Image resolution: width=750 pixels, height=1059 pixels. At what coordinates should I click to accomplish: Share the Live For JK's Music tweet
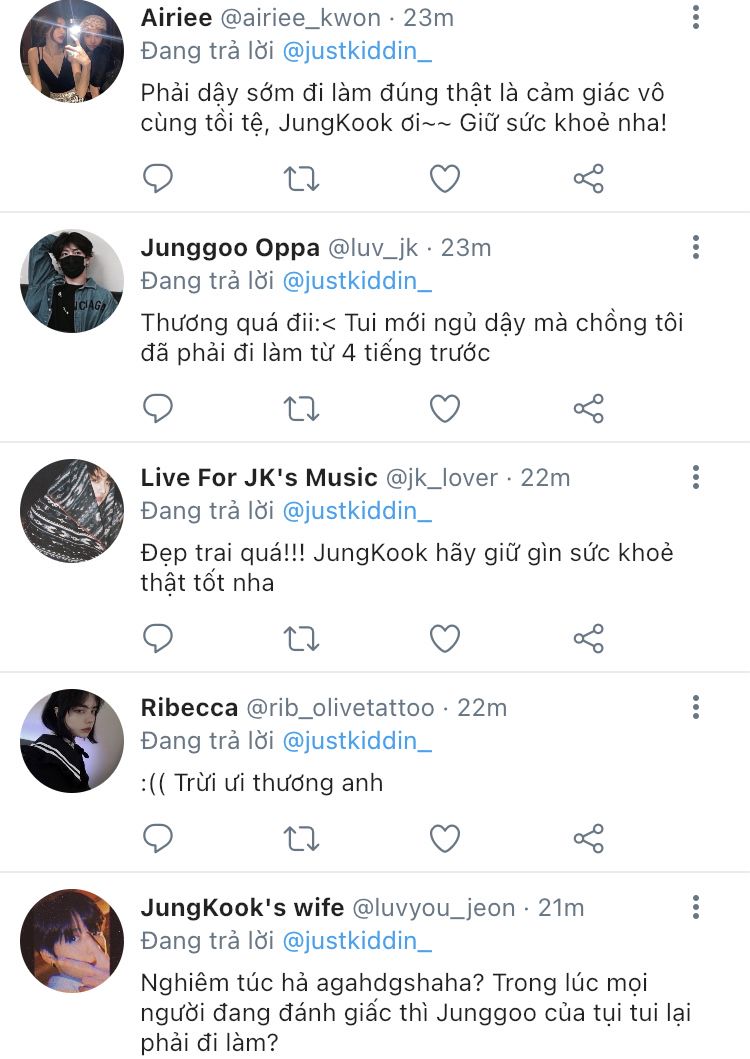tap(589, 638)
